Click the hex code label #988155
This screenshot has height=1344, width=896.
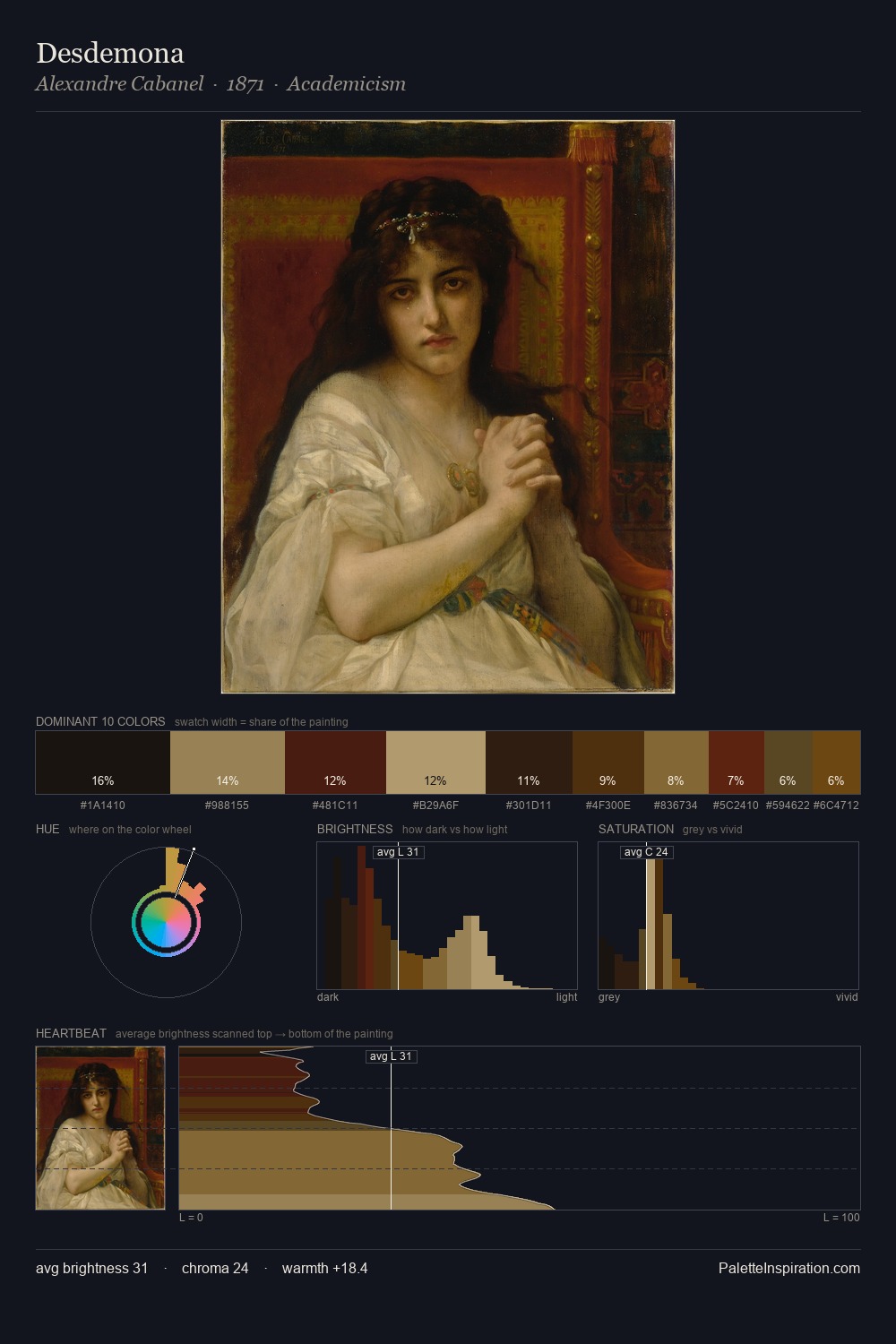(228, 806)
